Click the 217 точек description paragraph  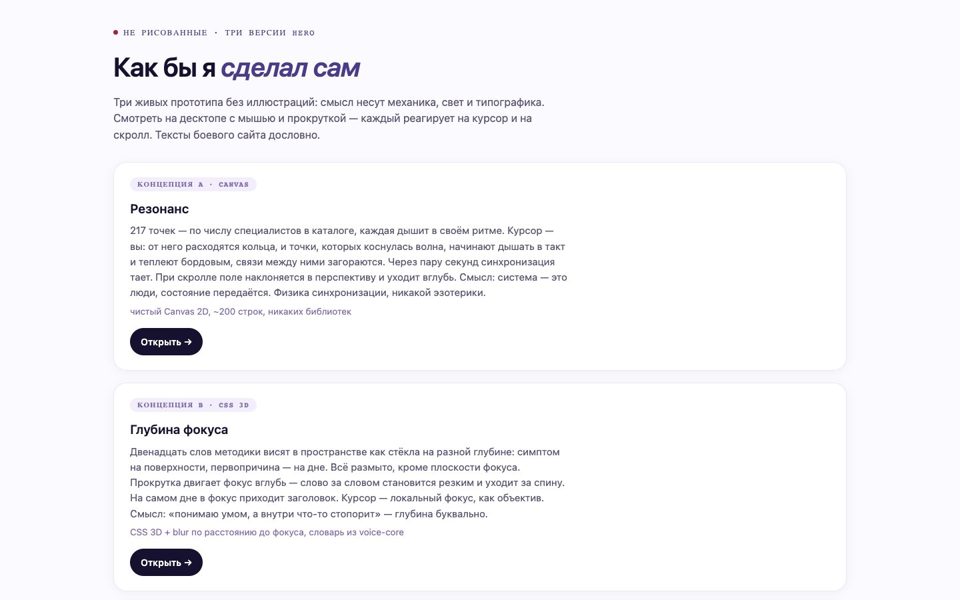click(348, 261)
